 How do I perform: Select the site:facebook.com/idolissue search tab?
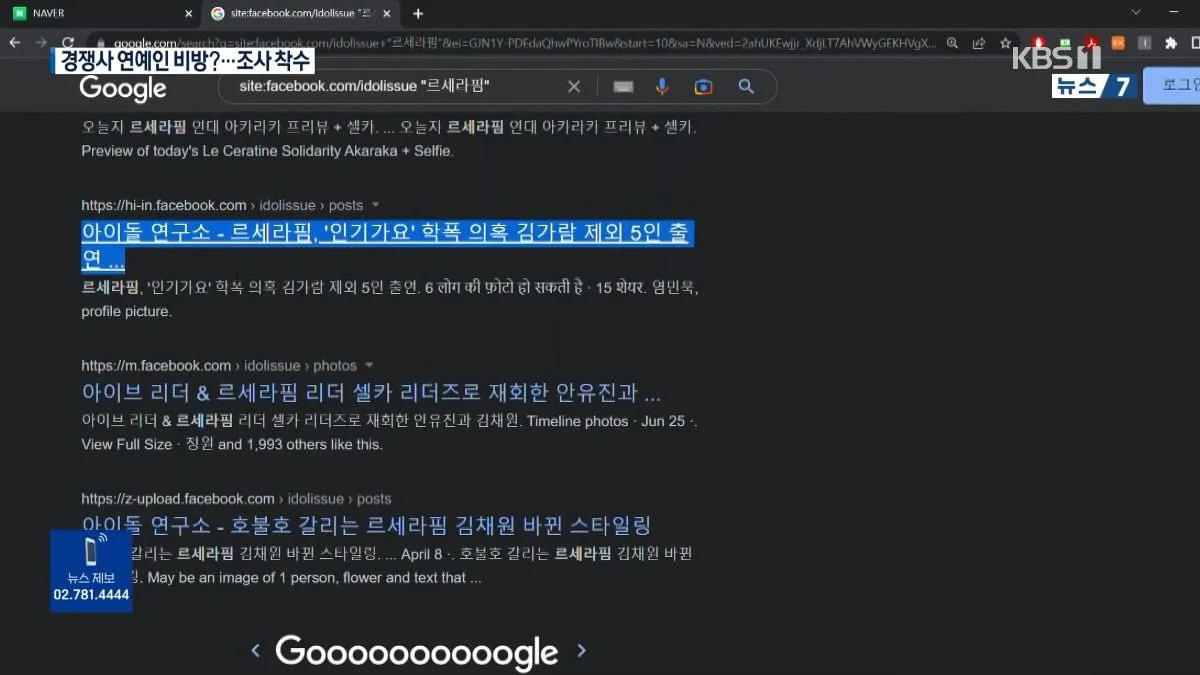coord(300,14)
